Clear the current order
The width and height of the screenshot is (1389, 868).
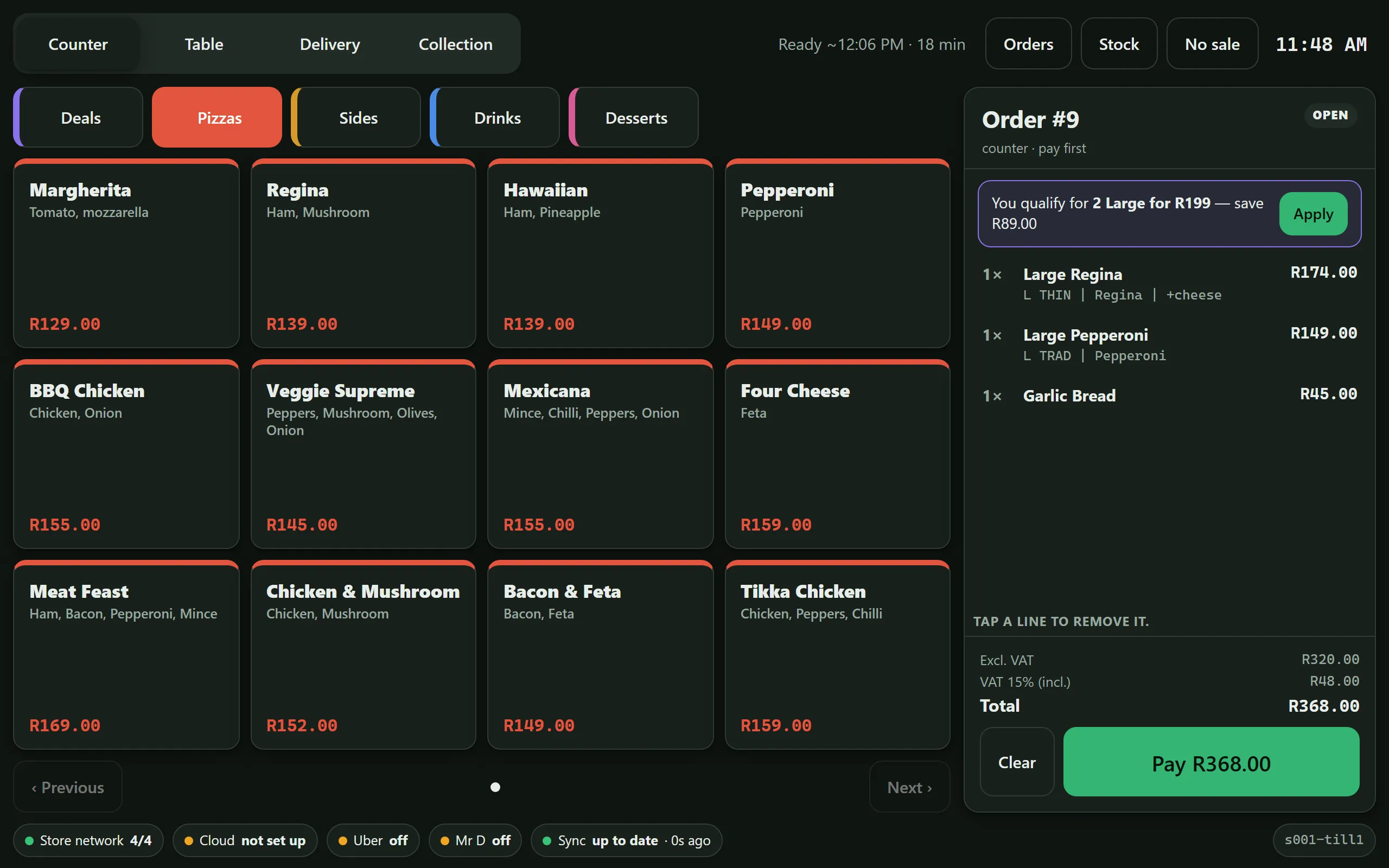[1016, 762]
